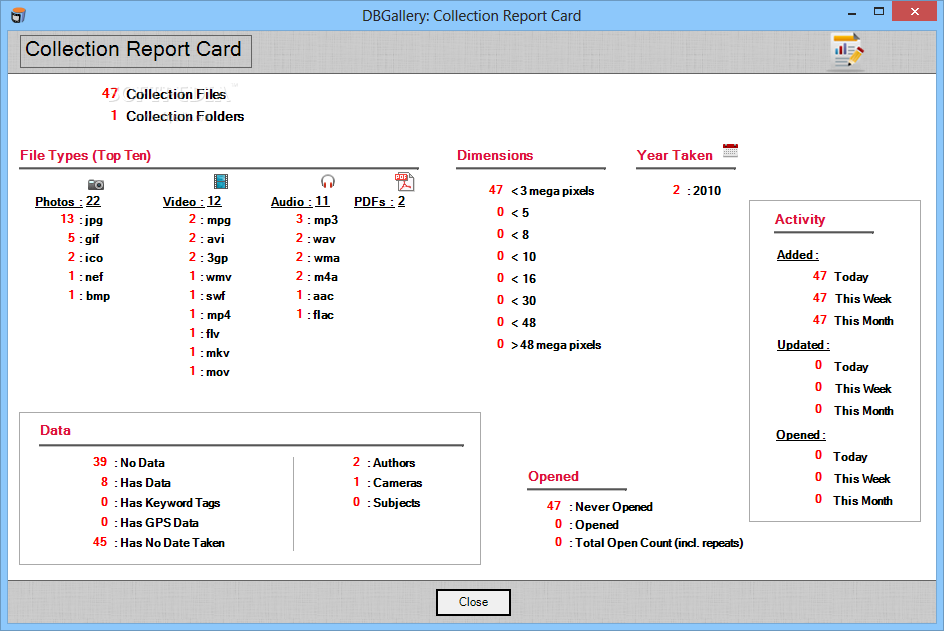Click 47 This Month under Added
Image resolution: width=944 pixels, height=631 pixels.
click(x=853, y=321)
